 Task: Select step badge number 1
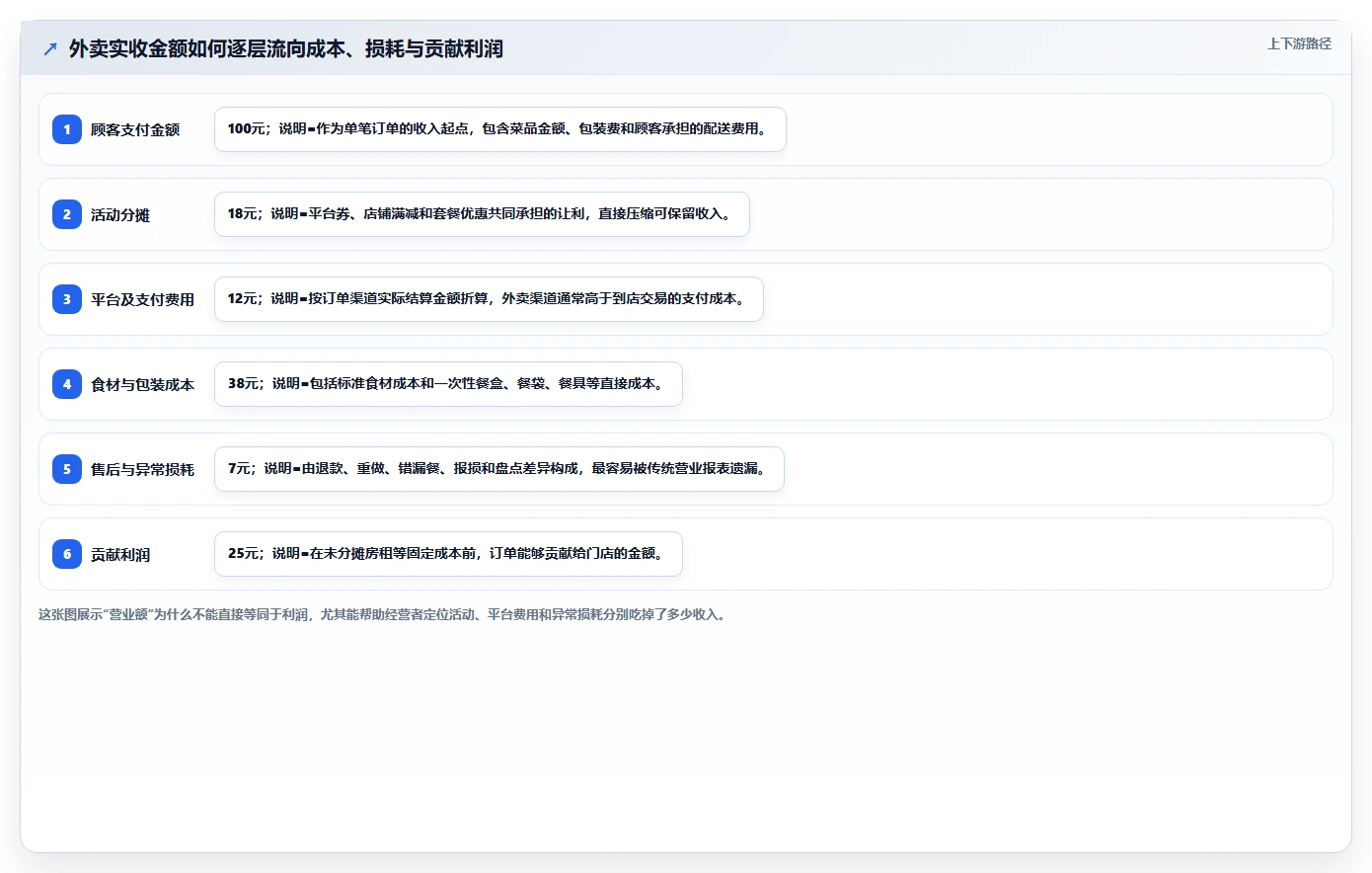[67, 129]
